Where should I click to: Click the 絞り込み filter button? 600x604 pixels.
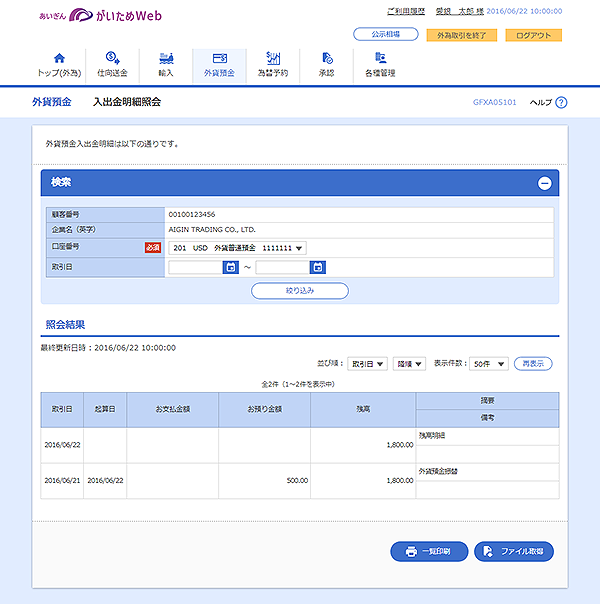click(x=300, y=291)
